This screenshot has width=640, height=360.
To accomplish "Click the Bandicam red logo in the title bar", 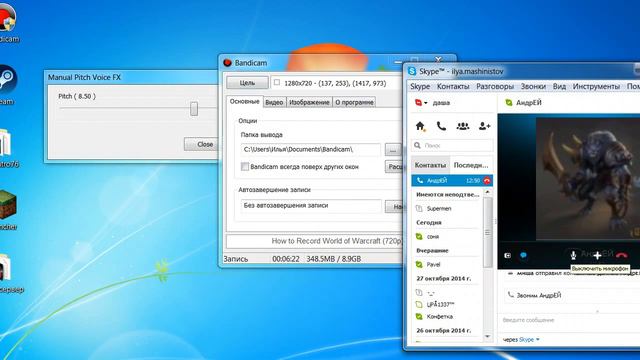I will tap(228, 62).
